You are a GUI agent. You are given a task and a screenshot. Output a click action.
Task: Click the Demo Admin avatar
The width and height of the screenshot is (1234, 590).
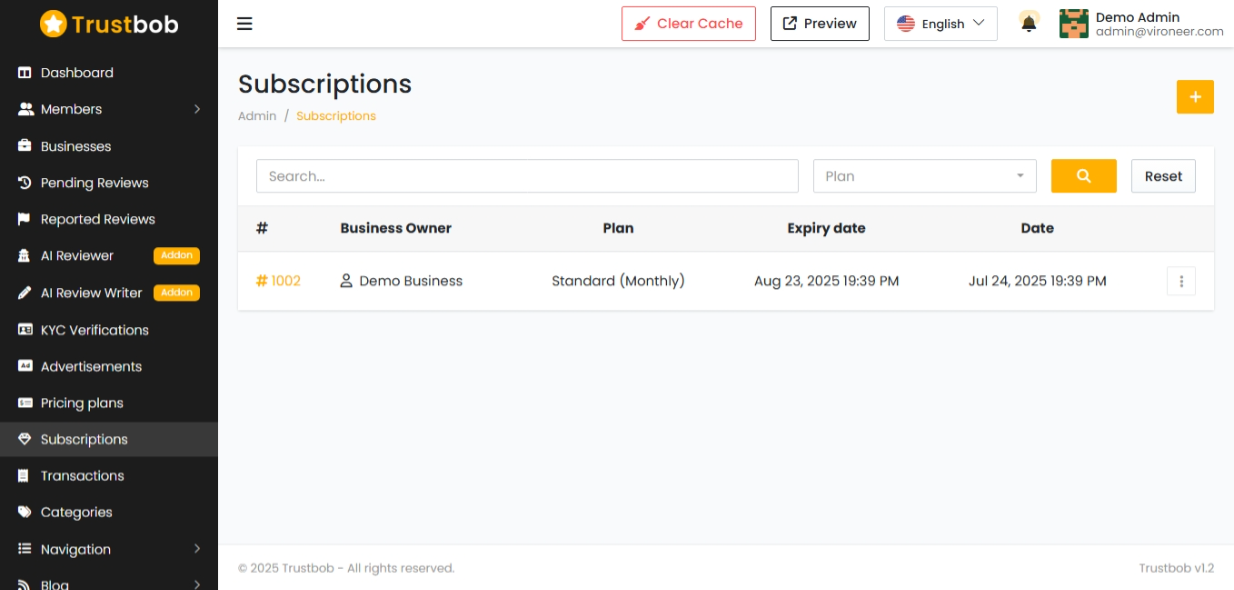[1074, 23]
